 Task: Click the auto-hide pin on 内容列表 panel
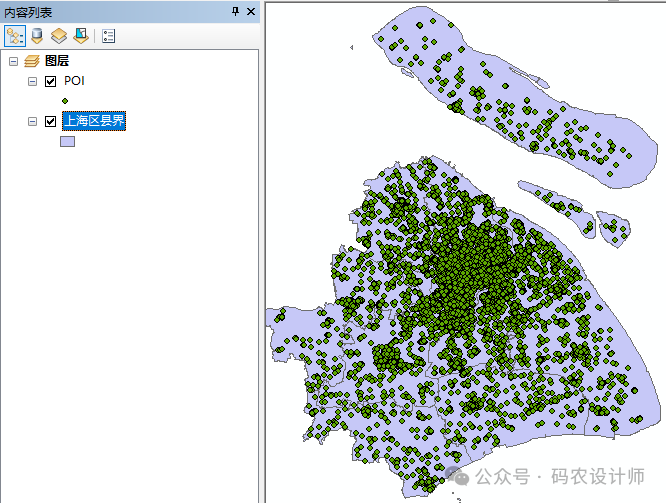pyautogui.click(x=235, y=11)
